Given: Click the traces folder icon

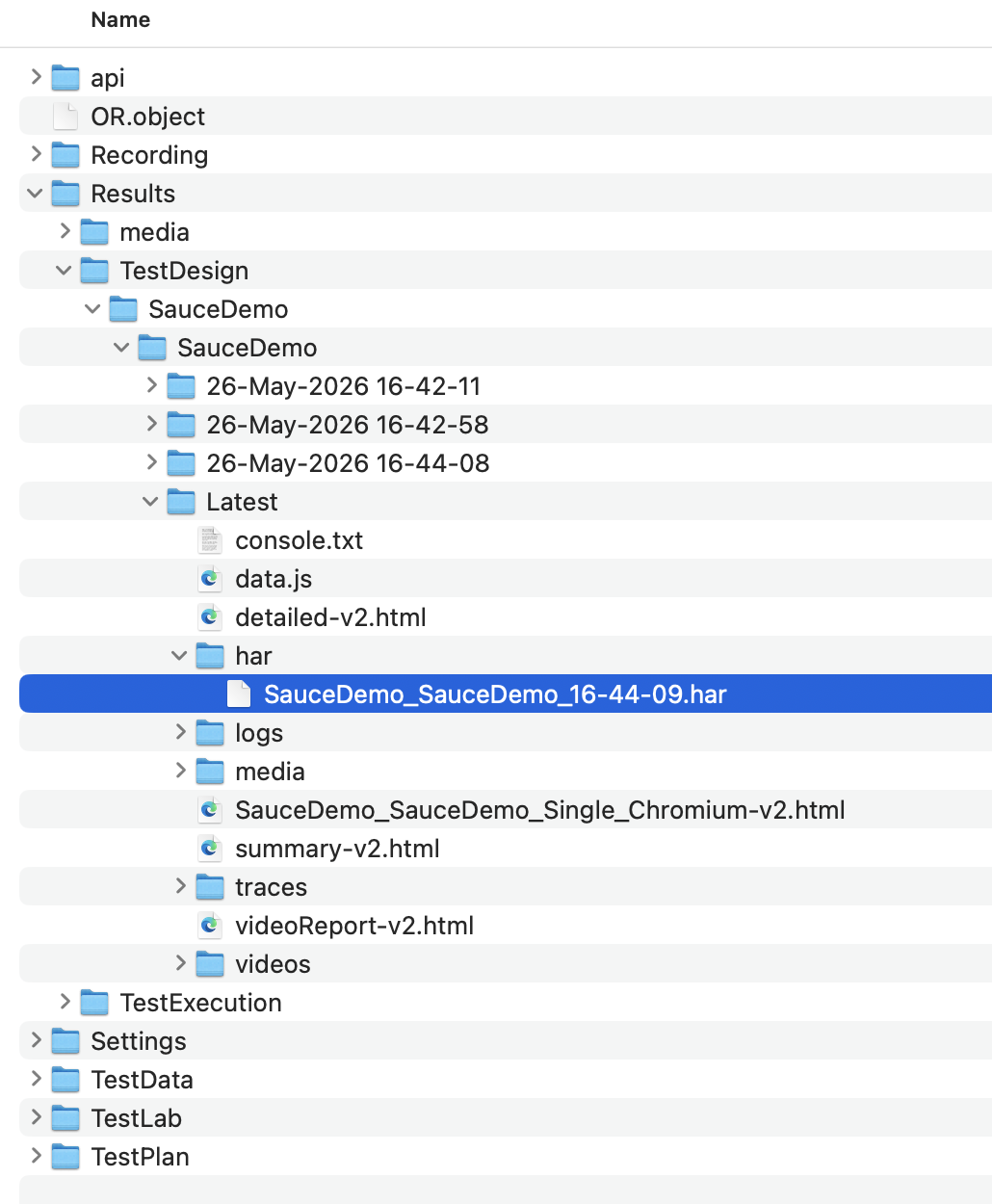Looking at the screenshot, I should click(x=210, y=887).
